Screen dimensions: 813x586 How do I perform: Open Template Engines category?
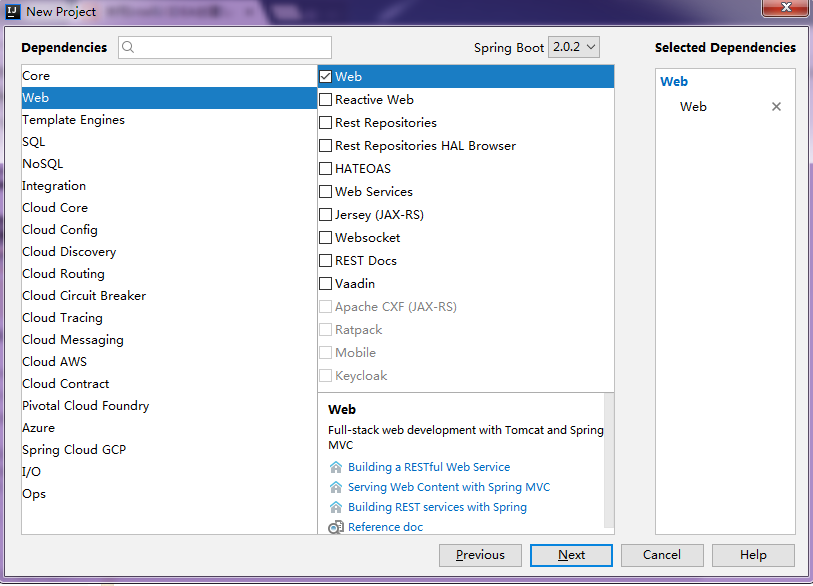pos(169,120)
